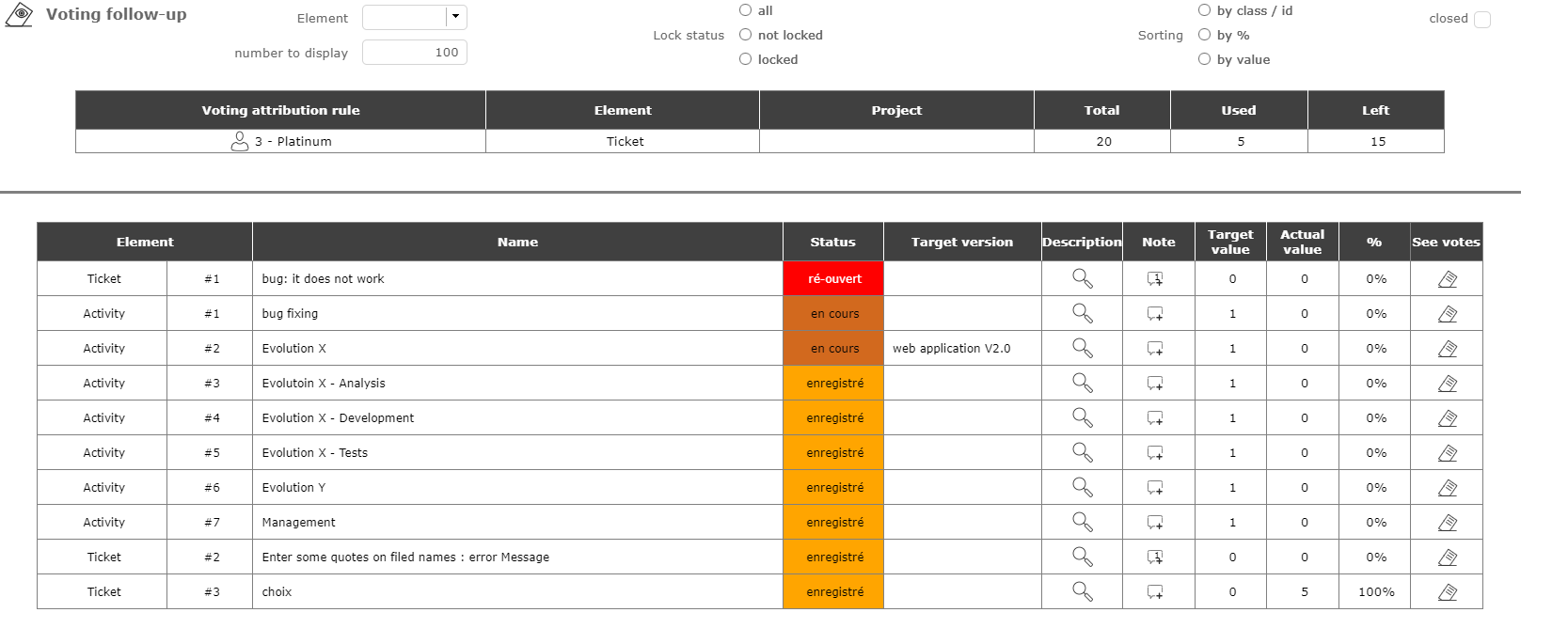See votes for 'Evolution X - Tests'

(1448, 453)
